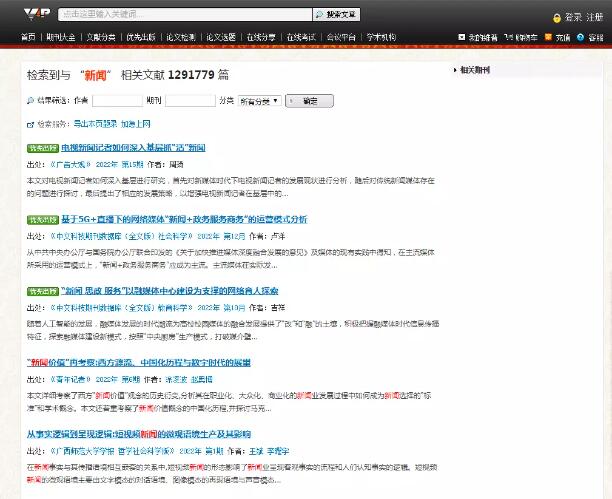Open 在线分享 in the navigation bar
This screenshot has height=499, width=612.
(261, 37)
